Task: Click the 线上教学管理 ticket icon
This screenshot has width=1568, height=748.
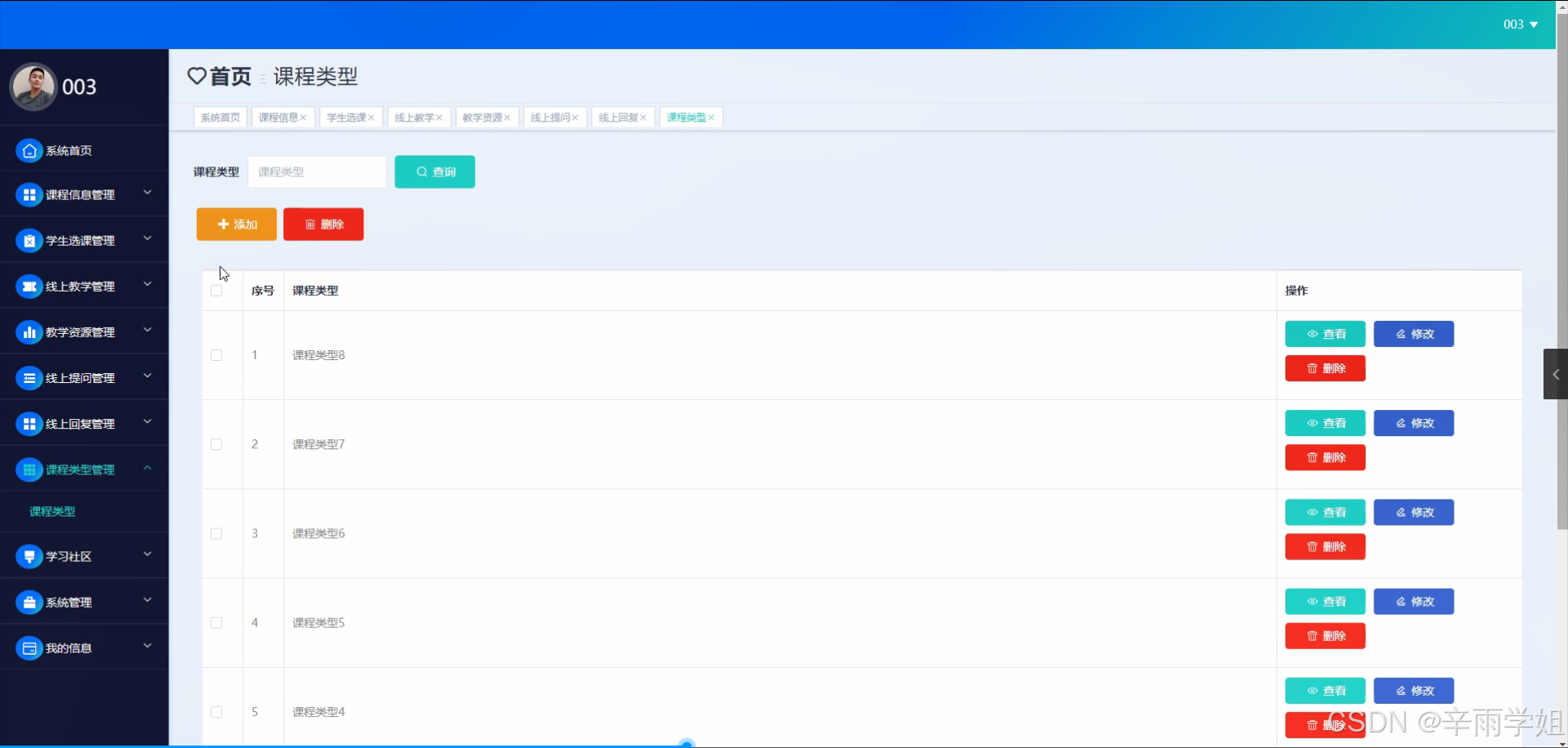Action: (29, 286)
